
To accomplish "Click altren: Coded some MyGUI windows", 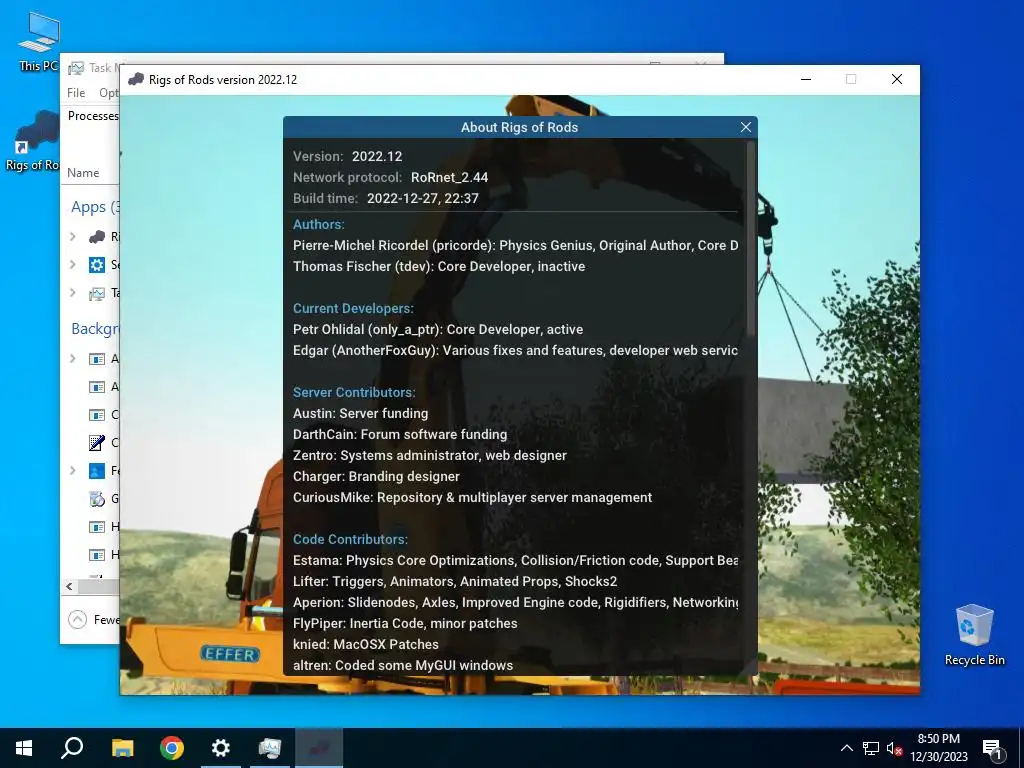I will click(403, 665).
